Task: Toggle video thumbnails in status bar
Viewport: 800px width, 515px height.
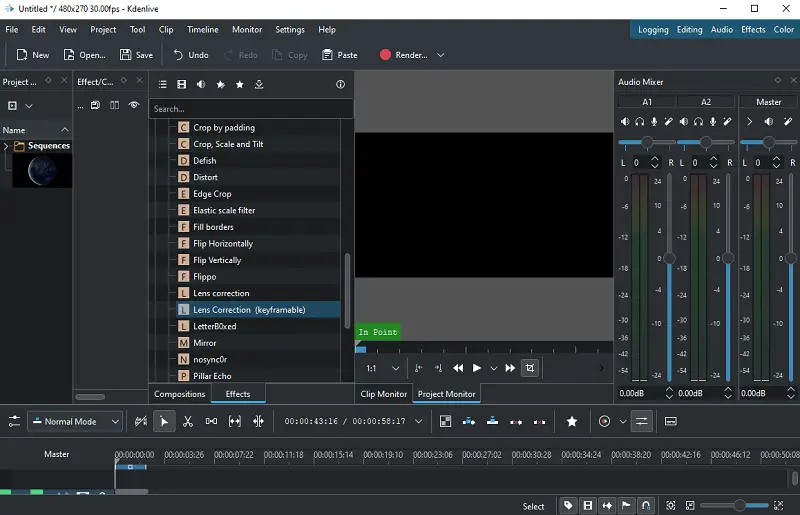Action: [588, 506]
